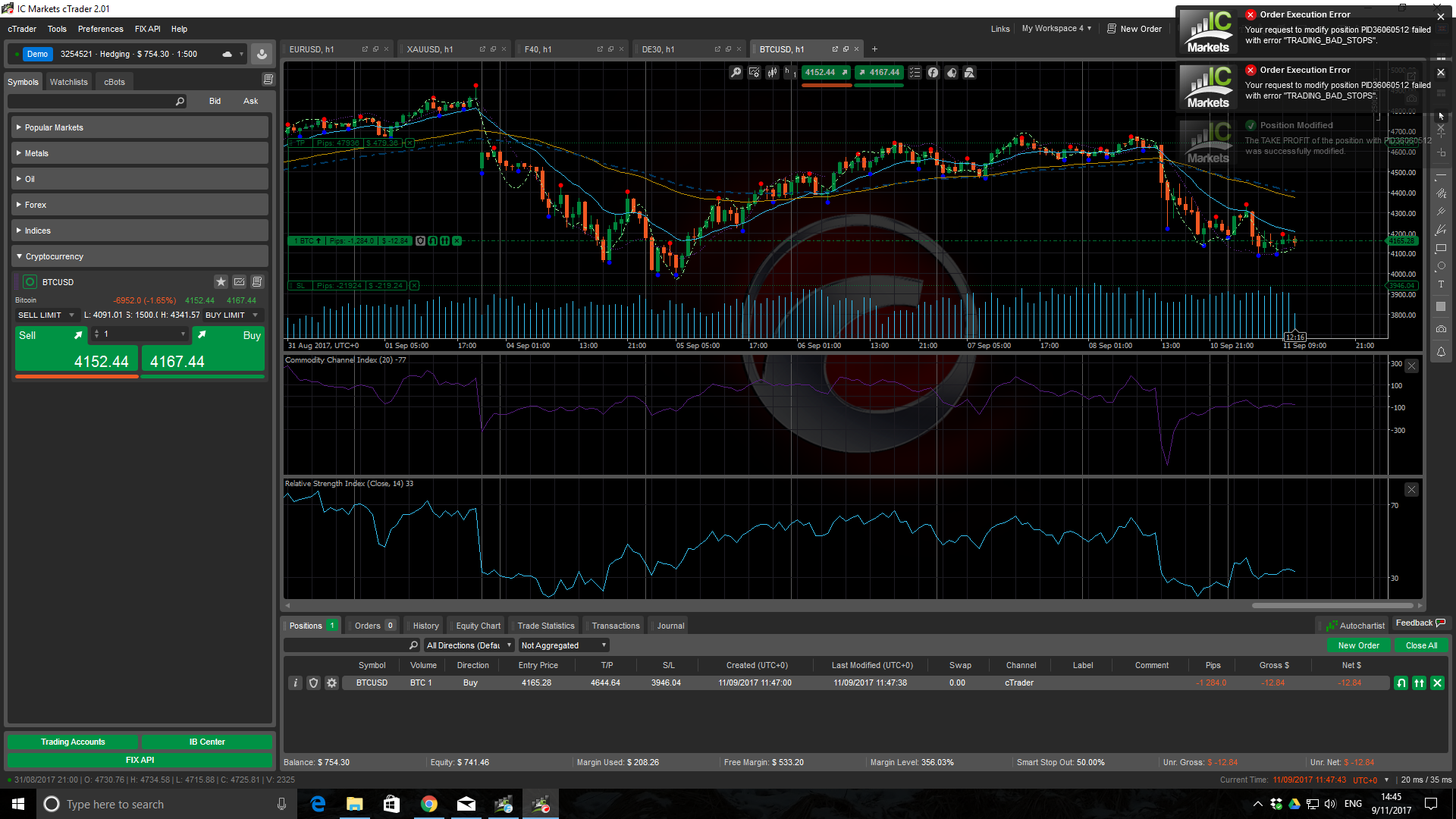Click the chart horizontal scrollbar thumb
This screenshot has width=1456, height=819.
pos(1332,606)
